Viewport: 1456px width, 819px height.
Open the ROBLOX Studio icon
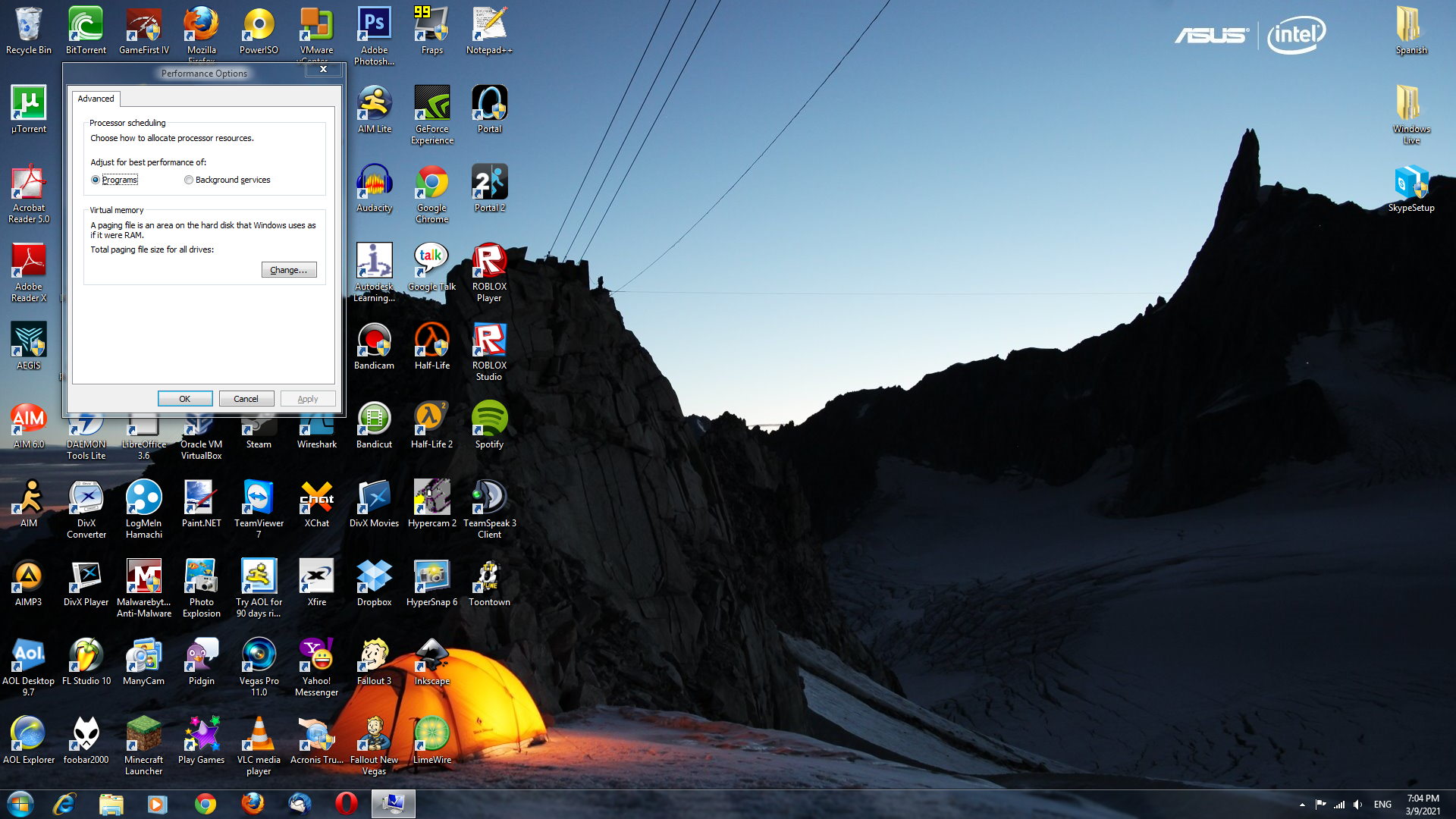tap(489, 340)
